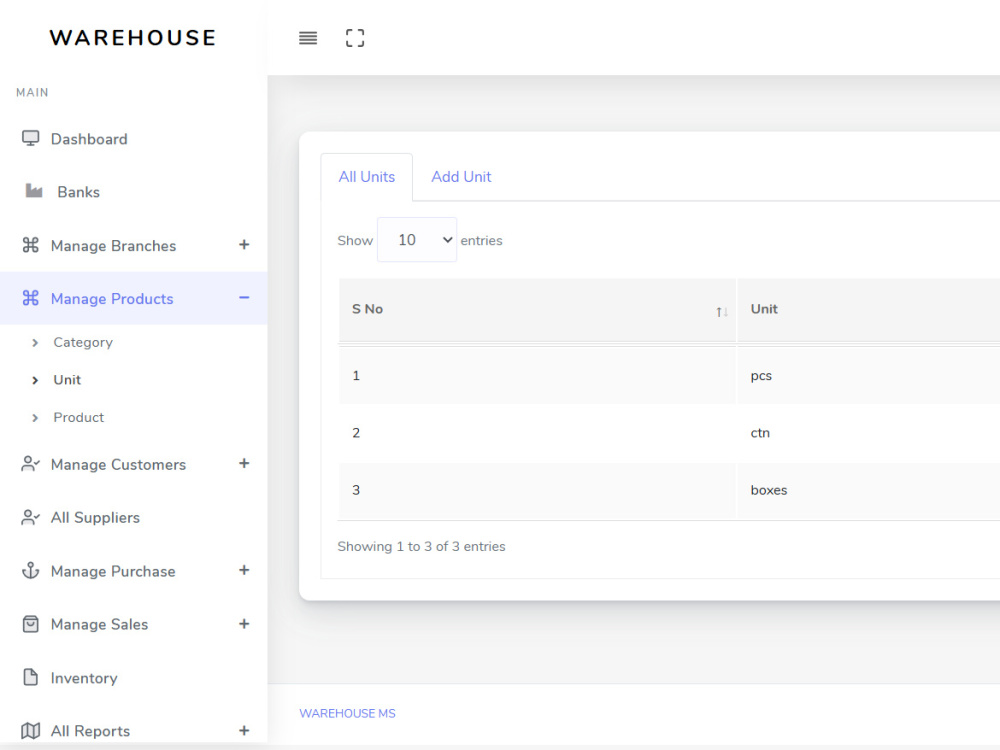Select the pcs unit cell
Viewport: 1000px width, 750px height.
coord(761,376)
